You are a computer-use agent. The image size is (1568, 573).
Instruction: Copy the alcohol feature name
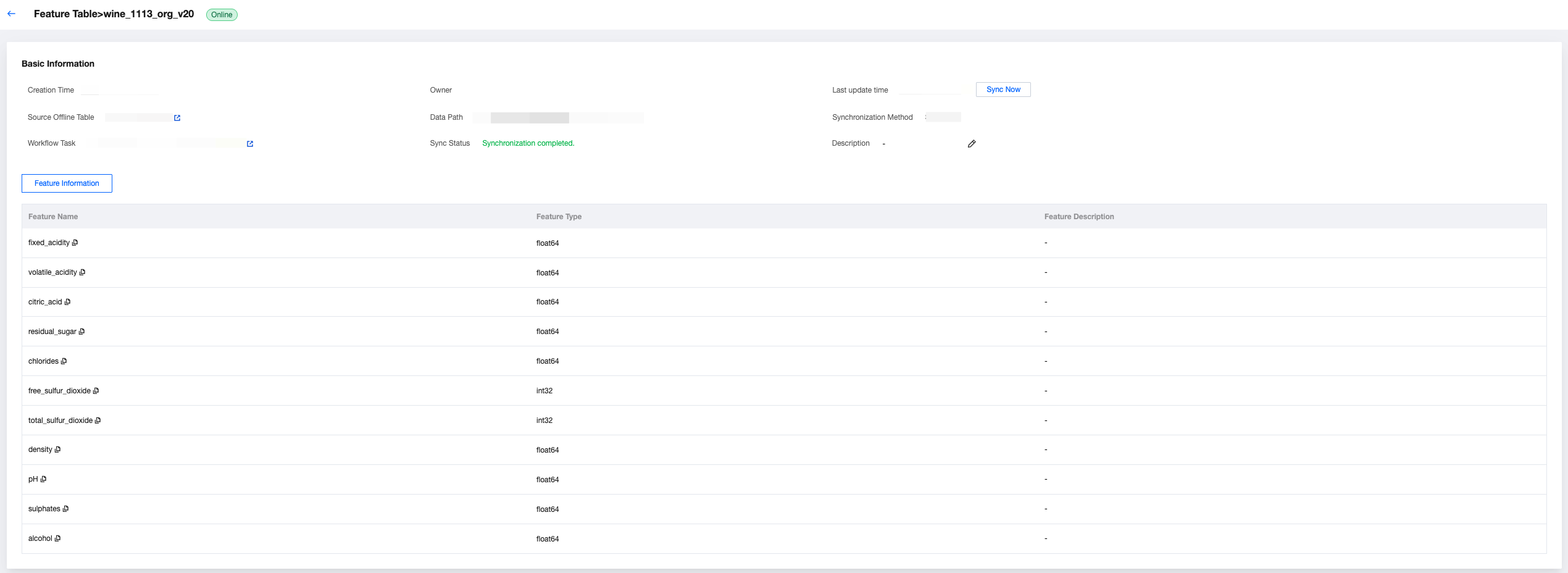(57, 538)
